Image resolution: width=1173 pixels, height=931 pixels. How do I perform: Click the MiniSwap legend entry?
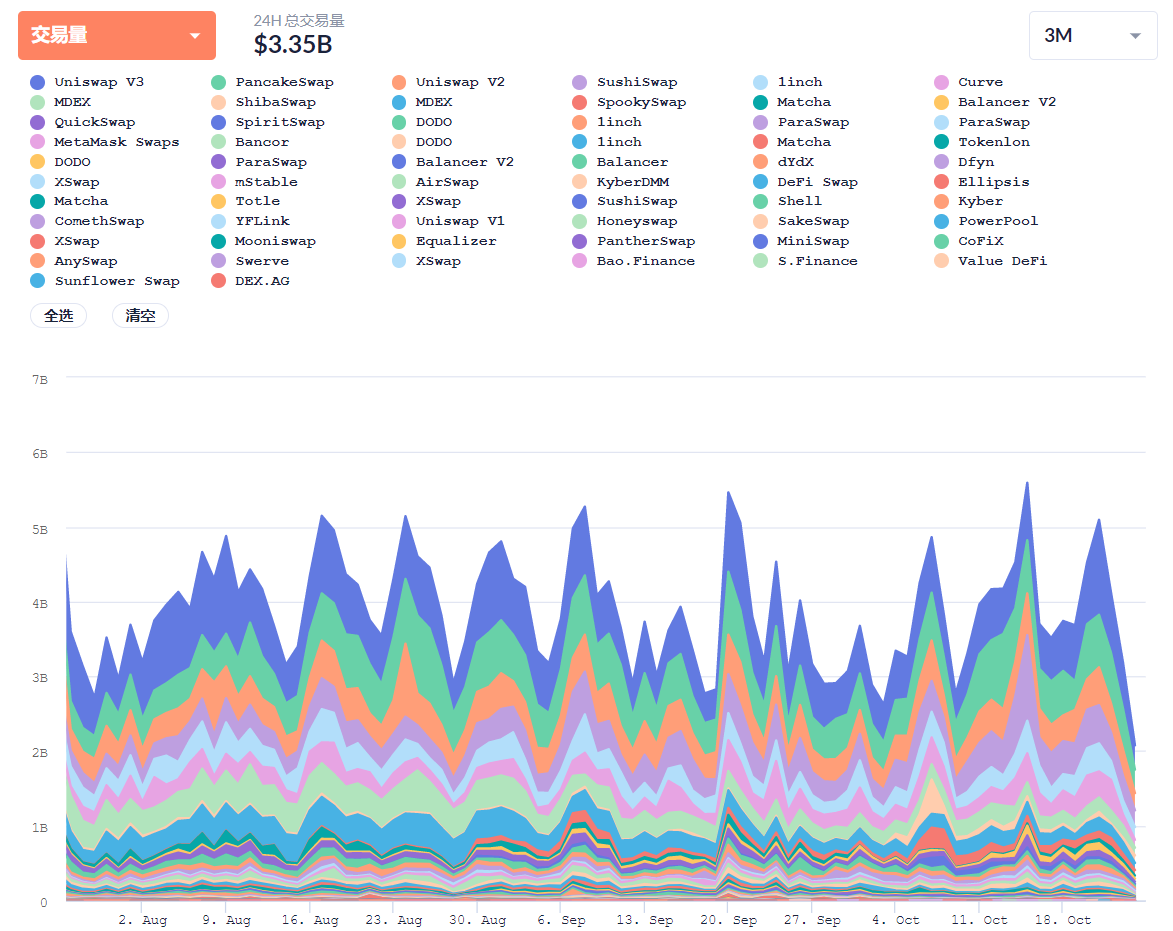coord(801,242)
